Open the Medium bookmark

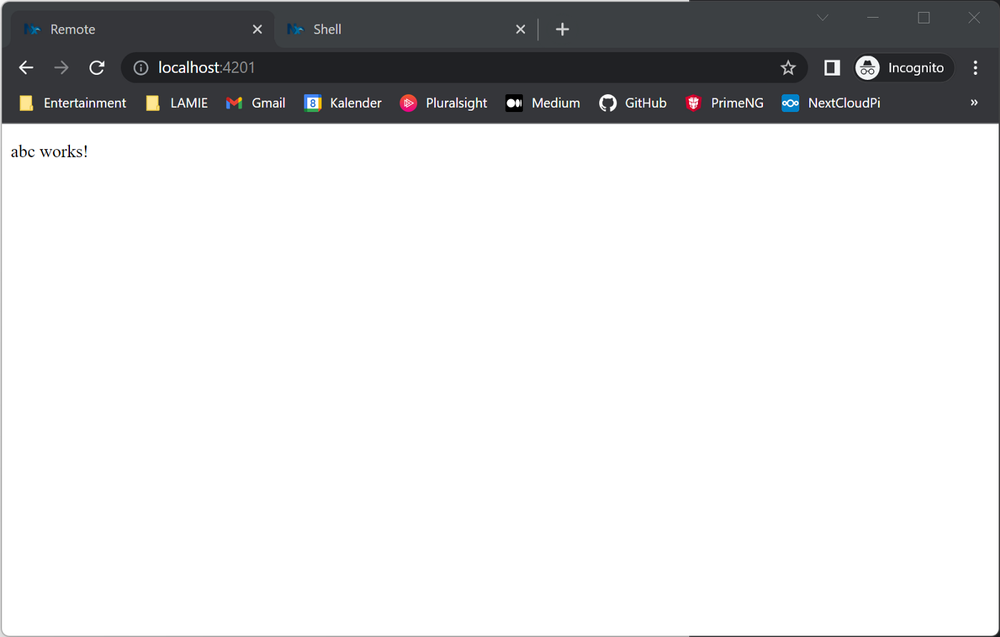542,102
